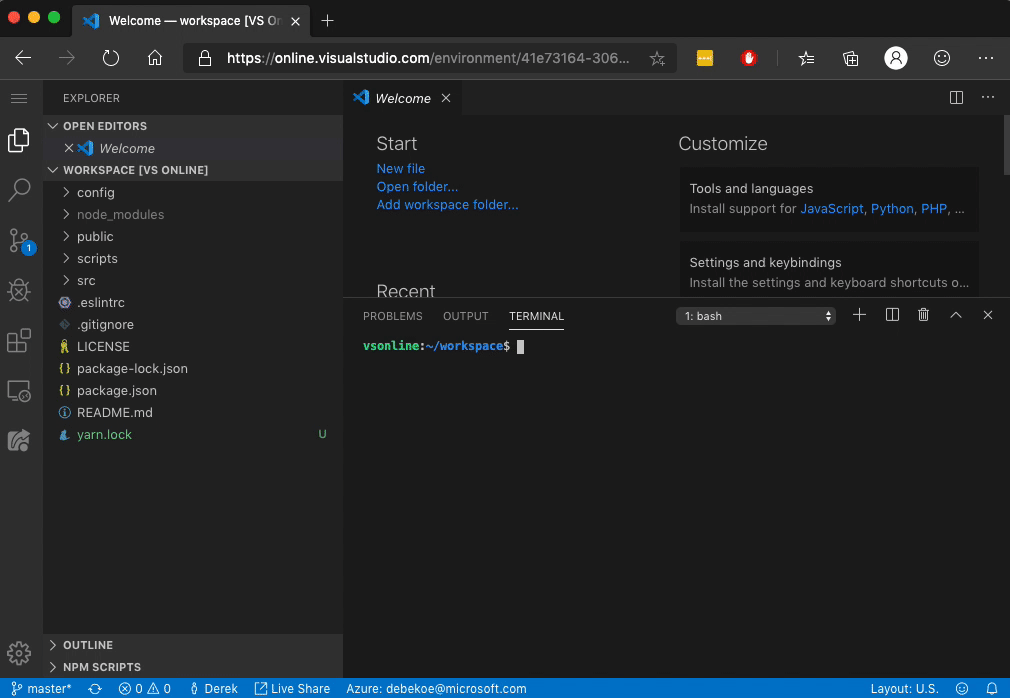
Task: Open browser Collections icon
Action: pyautogui.click(x=850, y=59)
